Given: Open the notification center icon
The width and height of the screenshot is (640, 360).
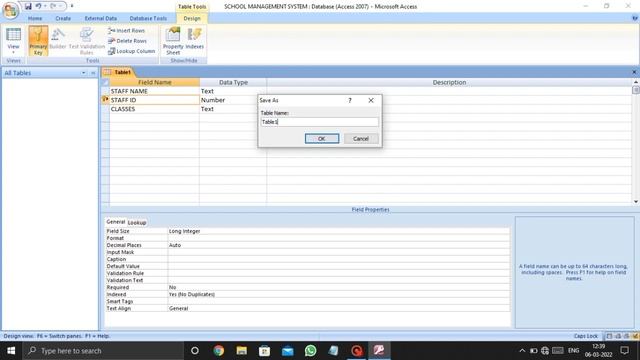Looking at the screenshot, I should [x=624, y=351].
